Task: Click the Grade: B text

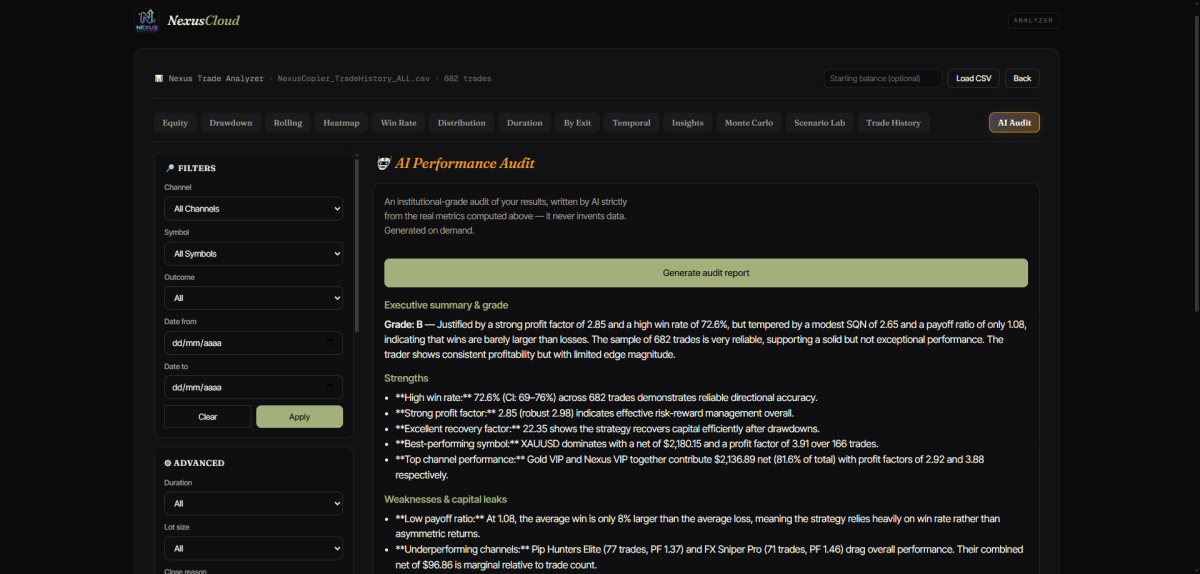Action: (405, 325)
